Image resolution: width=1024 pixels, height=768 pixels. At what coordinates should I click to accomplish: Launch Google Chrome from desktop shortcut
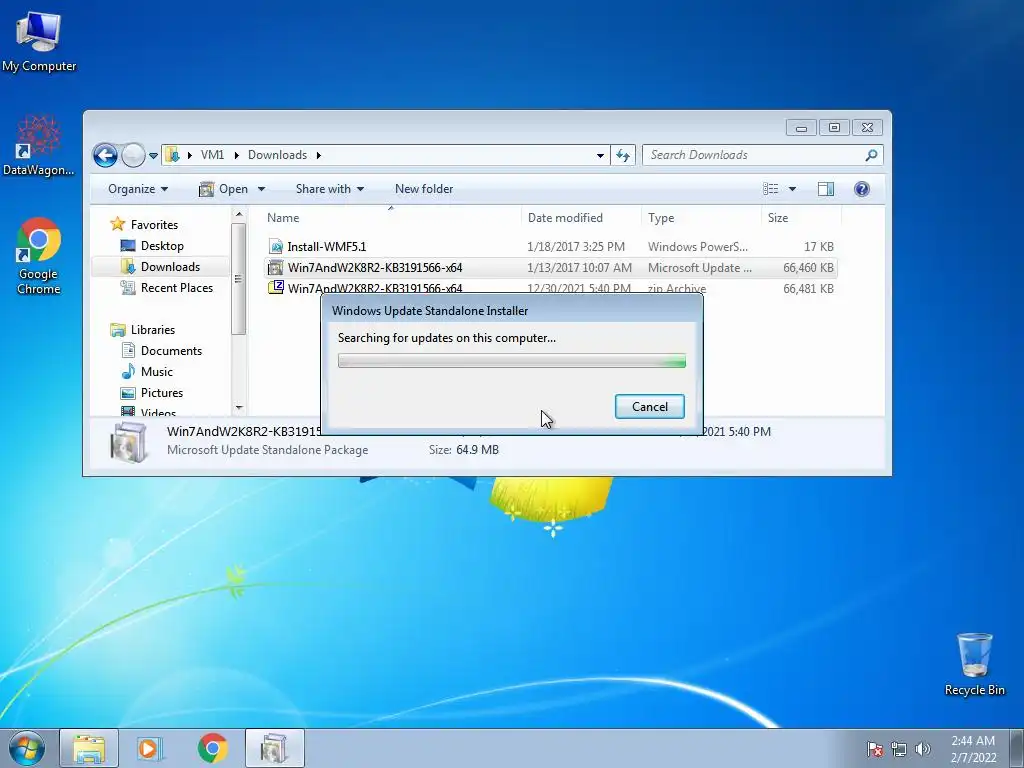[39, 256]
